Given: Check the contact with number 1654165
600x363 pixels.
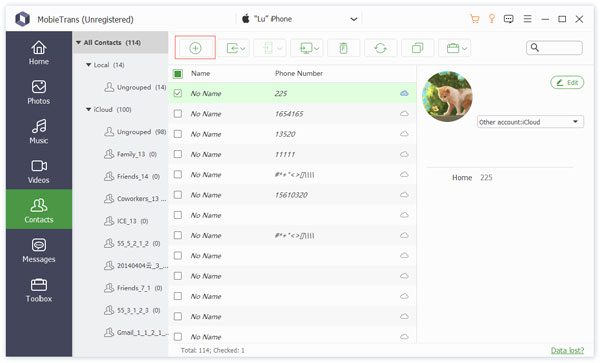Looking at the screenshot, I should [x=178, y=114].
